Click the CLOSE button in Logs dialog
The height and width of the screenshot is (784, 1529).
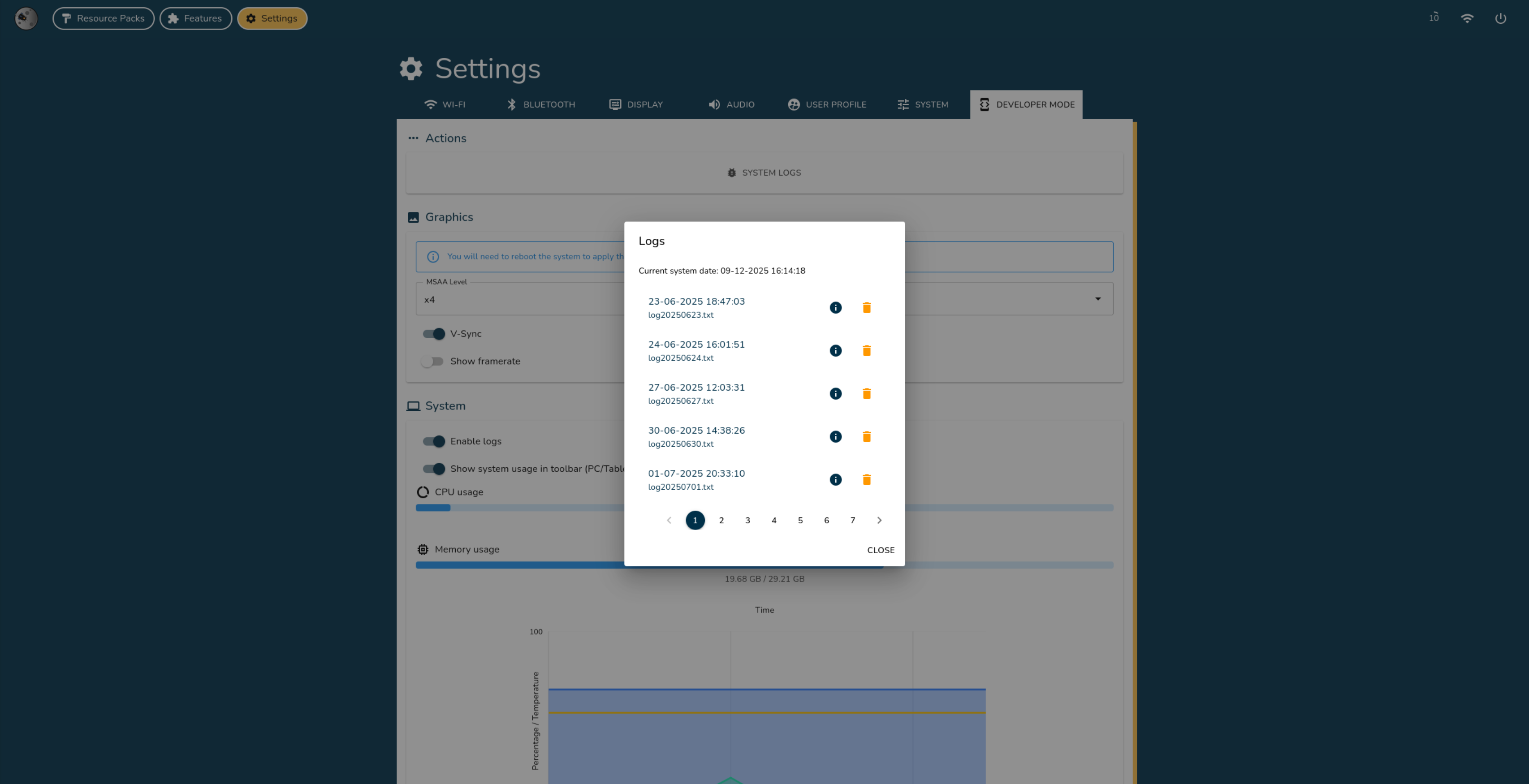880,550
